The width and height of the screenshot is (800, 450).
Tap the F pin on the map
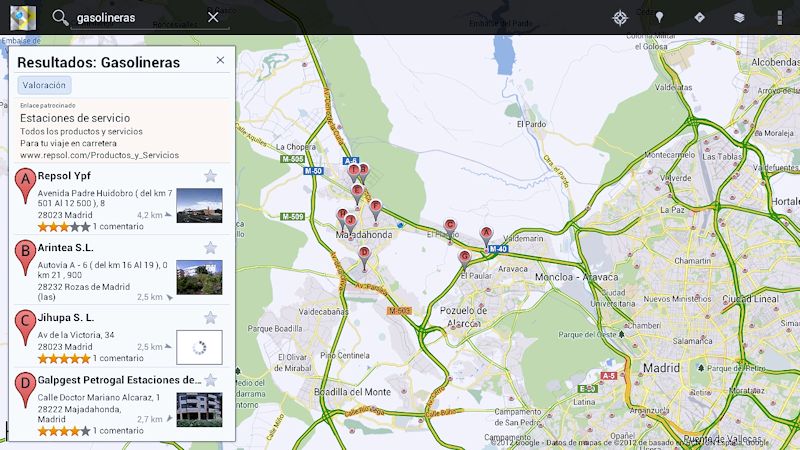tap(376, 210)
